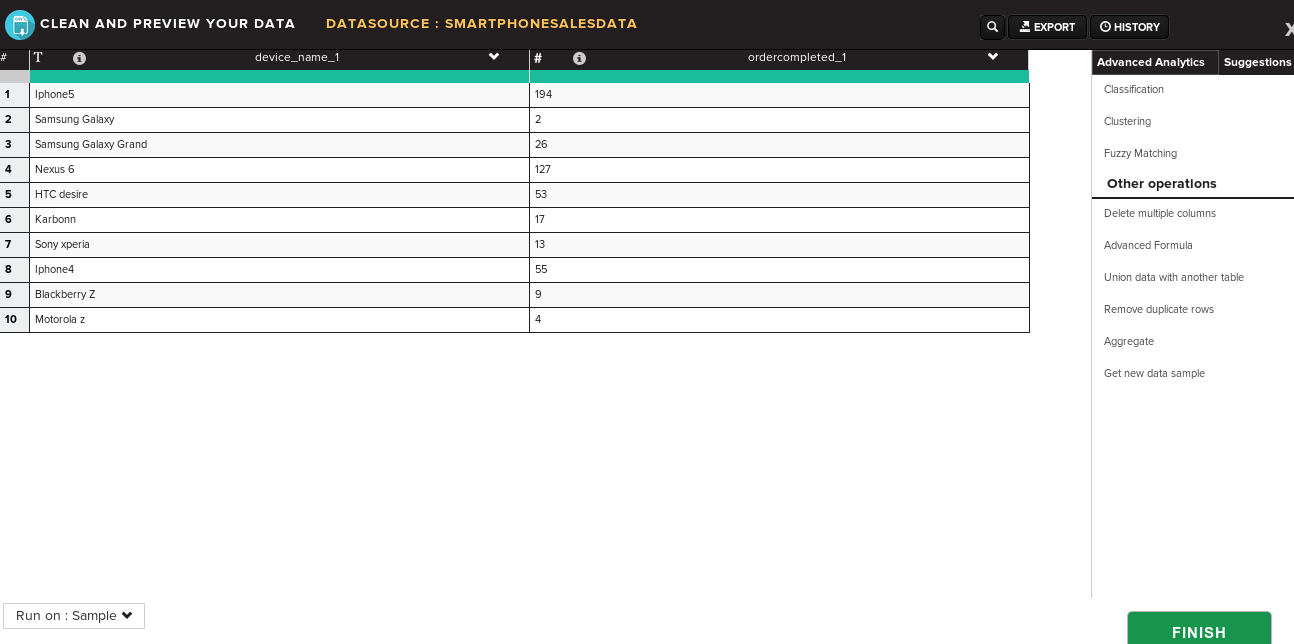The image size is (1294, 644).
Task: Choose Union data with another table
Action: [x=1174, y=277]
